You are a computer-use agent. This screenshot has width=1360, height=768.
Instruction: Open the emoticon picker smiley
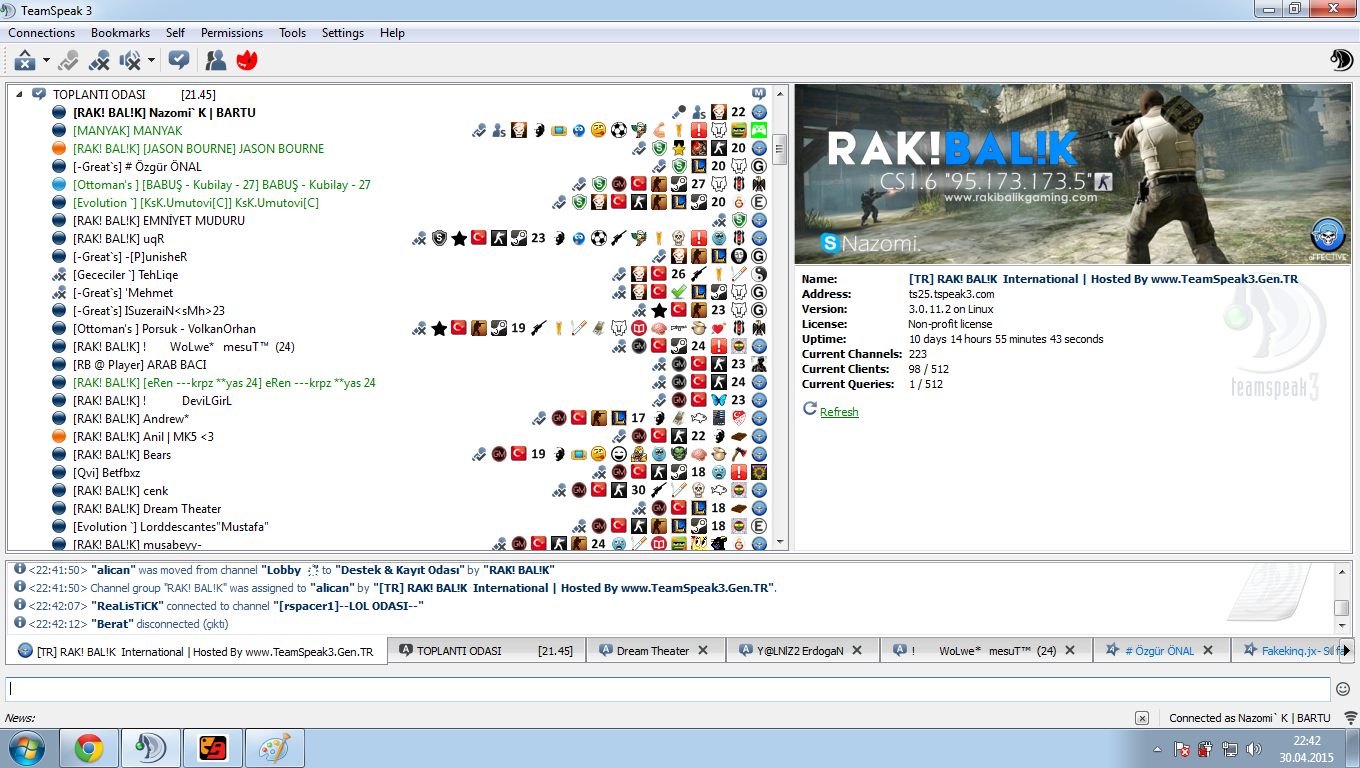[x=1343, y=689]
